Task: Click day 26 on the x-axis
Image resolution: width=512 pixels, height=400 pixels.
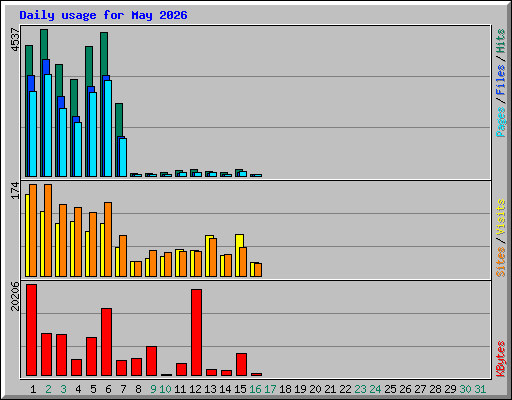Action: pyautogui.click(x=405, y=389)
